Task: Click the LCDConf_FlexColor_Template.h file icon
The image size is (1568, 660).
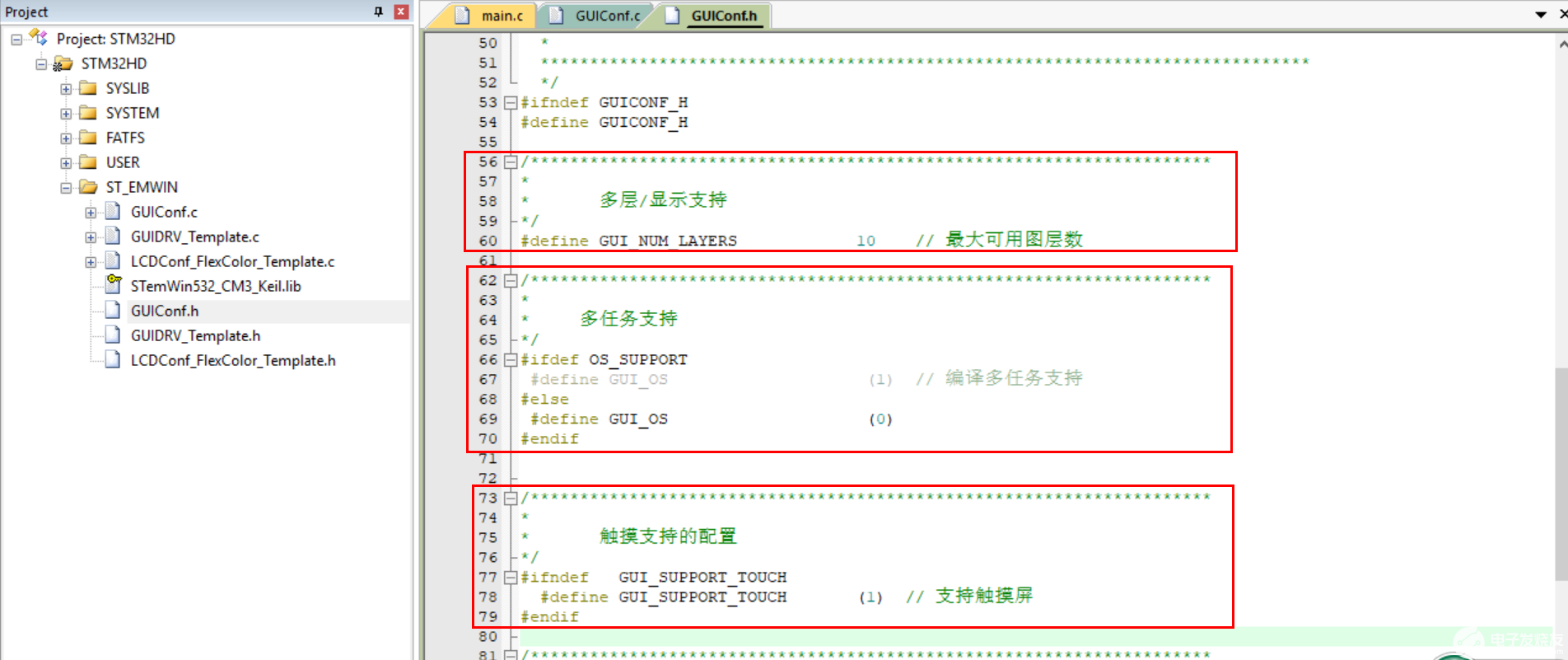Action: pyautogui.click(x=113, y=360)
